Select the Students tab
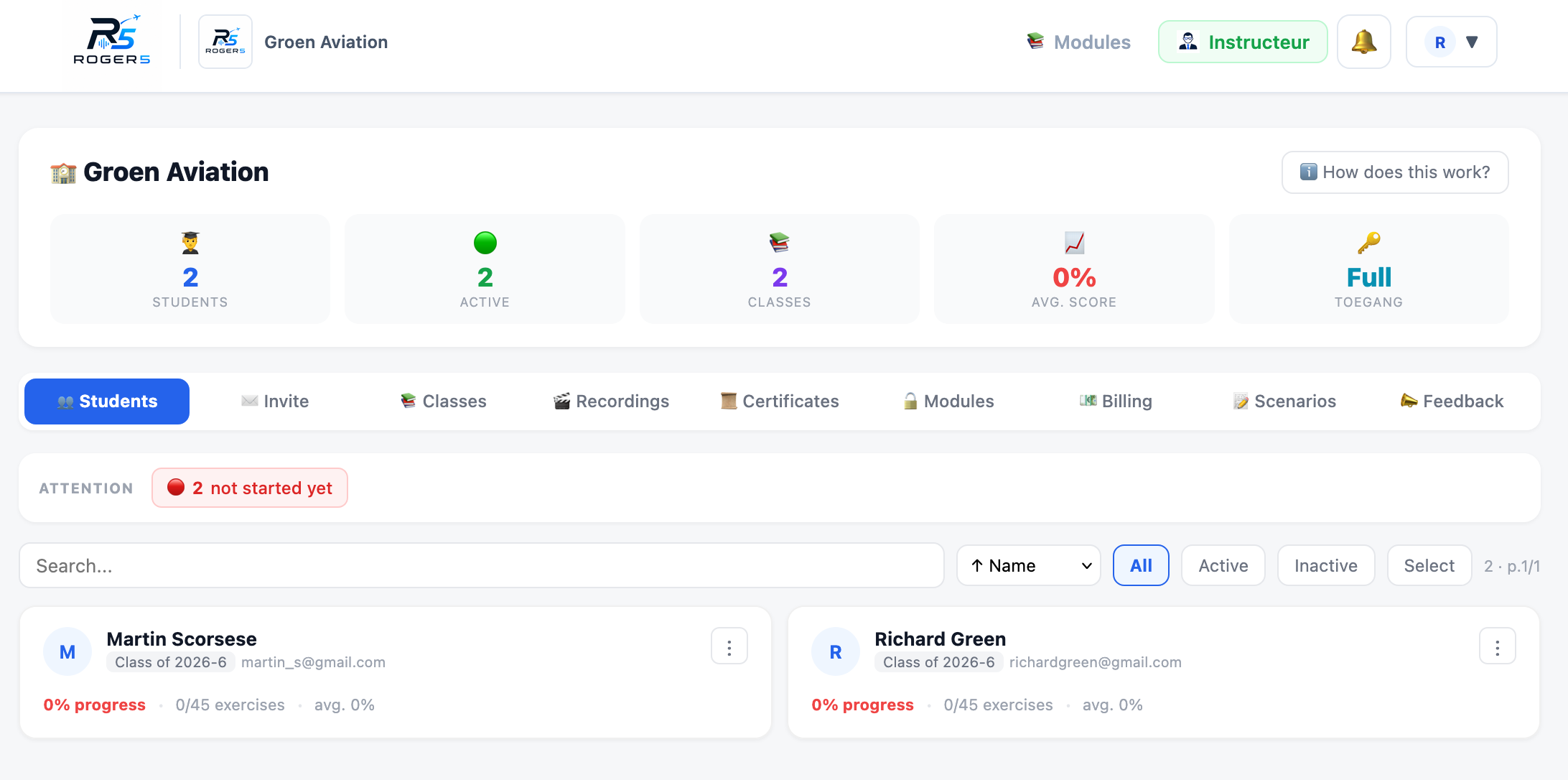The width and height of the screenshot is (1568, 780). click(x=107, y=401)
